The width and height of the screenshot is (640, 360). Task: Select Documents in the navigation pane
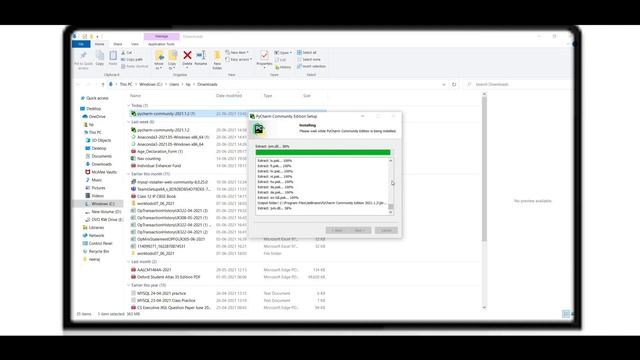point(98,156)
